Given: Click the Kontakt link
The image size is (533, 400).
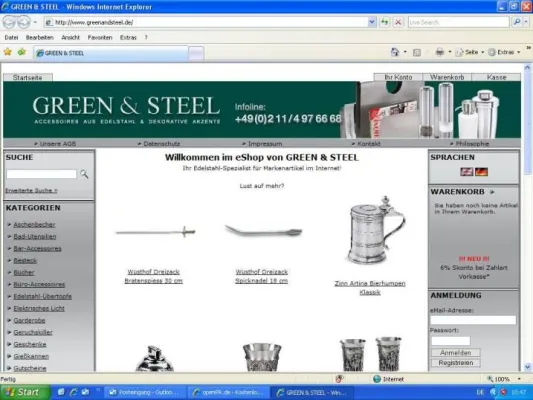Looking at the screenshot, I should point(369,144).
